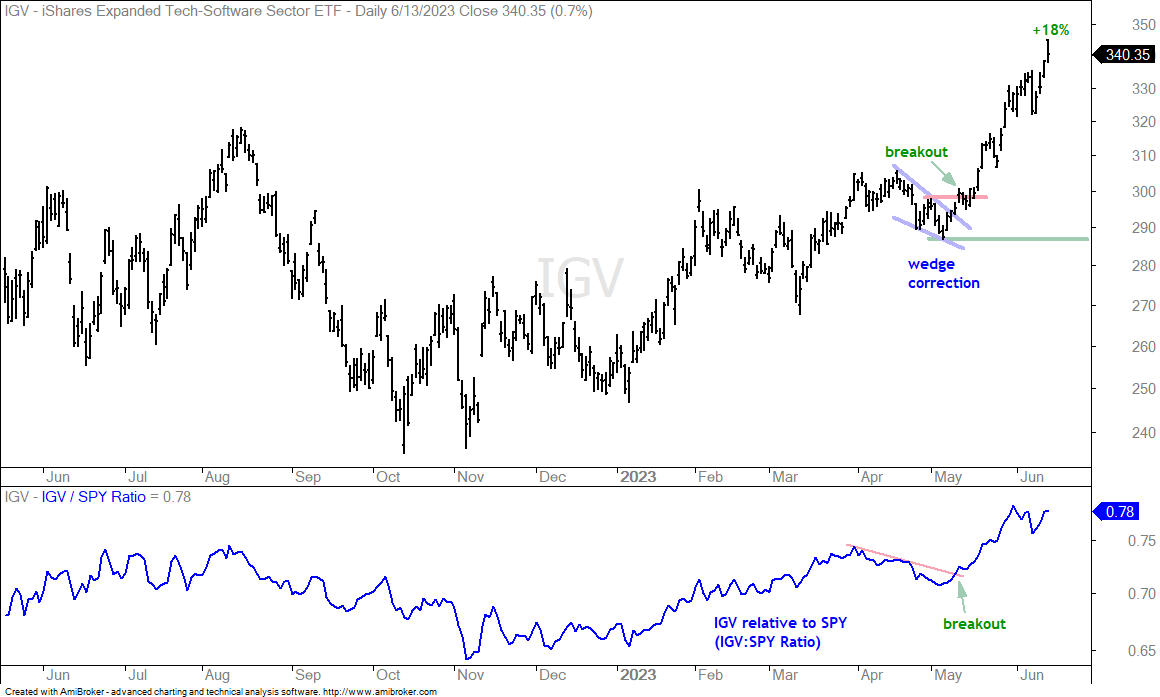Click the wedge correction text annotation
The height and width of the screenshot is (697, 1160).
point(943,273)
